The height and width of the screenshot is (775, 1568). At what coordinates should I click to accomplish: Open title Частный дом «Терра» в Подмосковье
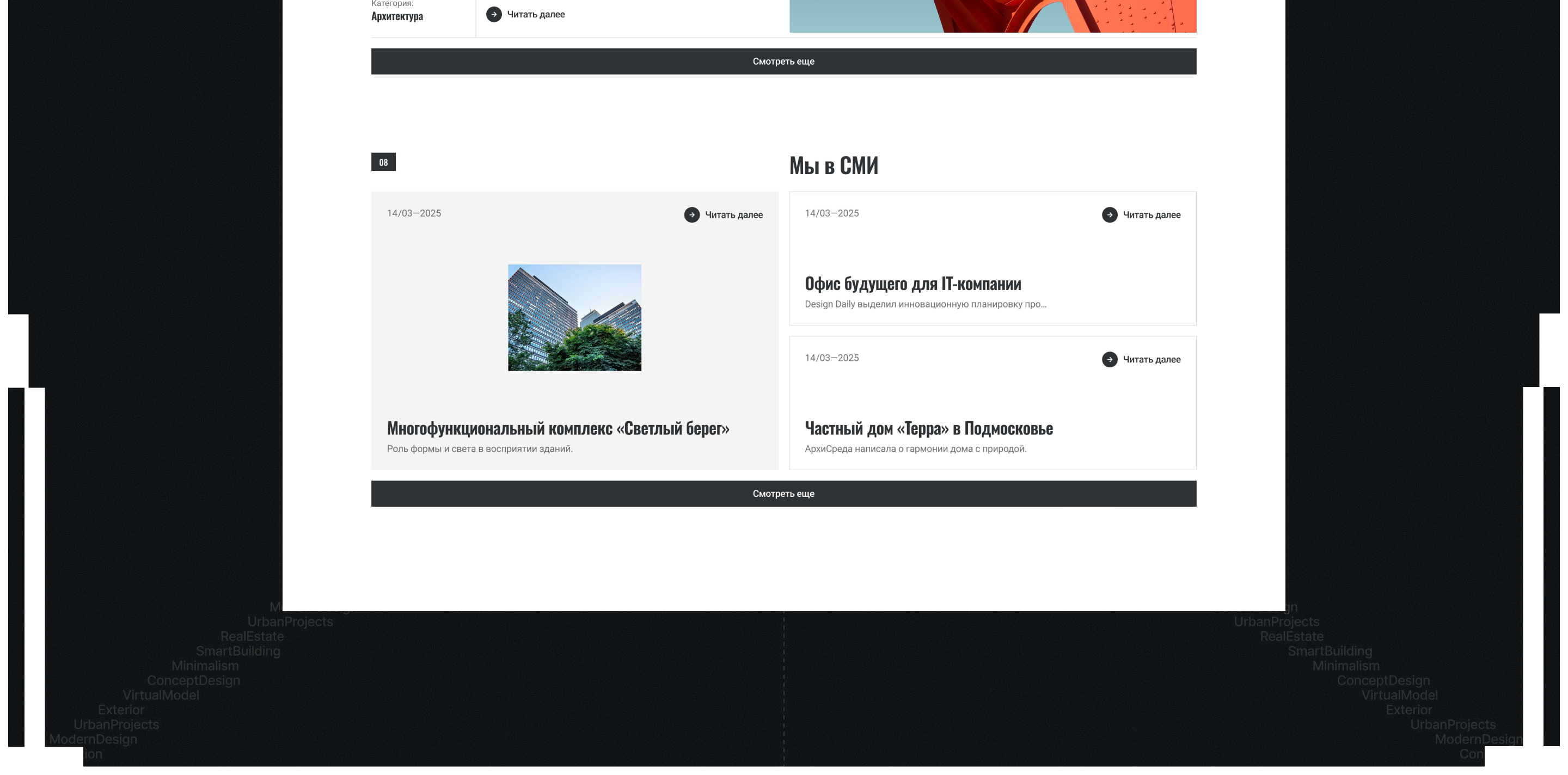point(928,428)
